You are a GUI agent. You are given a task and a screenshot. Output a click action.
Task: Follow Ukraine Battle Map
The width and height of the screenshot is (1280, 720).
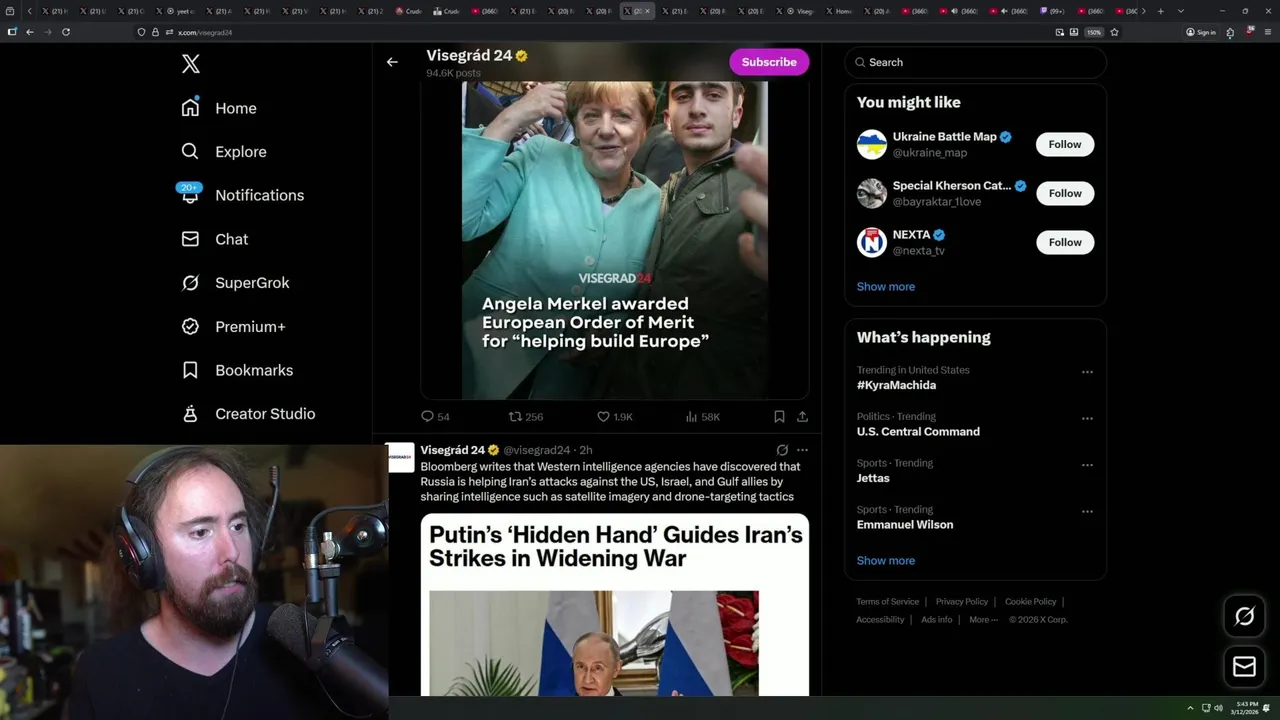(x=1065, y=144)
